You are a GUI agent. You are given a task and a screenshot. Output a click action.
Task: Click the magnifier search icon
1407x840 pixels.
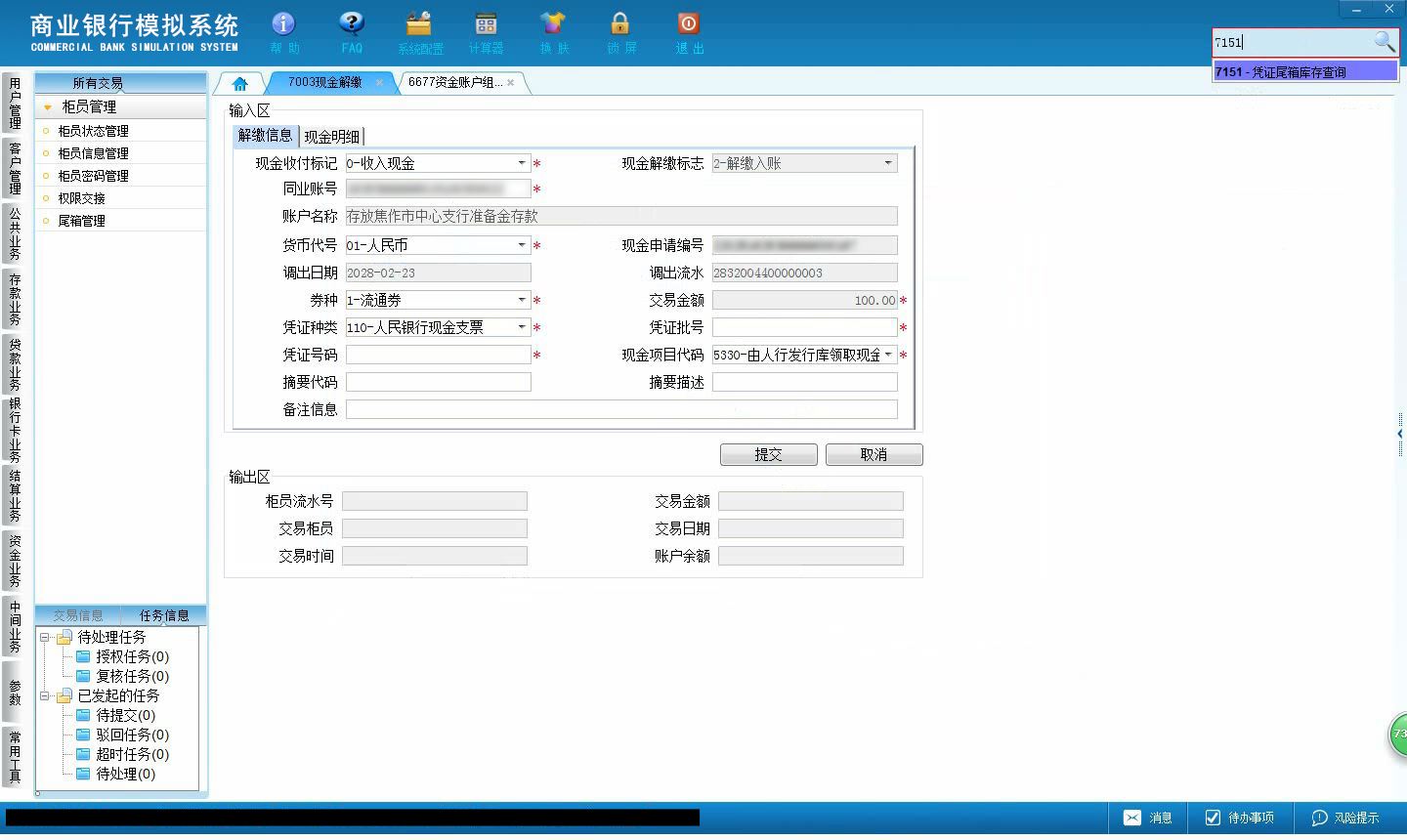point(1385,42)
